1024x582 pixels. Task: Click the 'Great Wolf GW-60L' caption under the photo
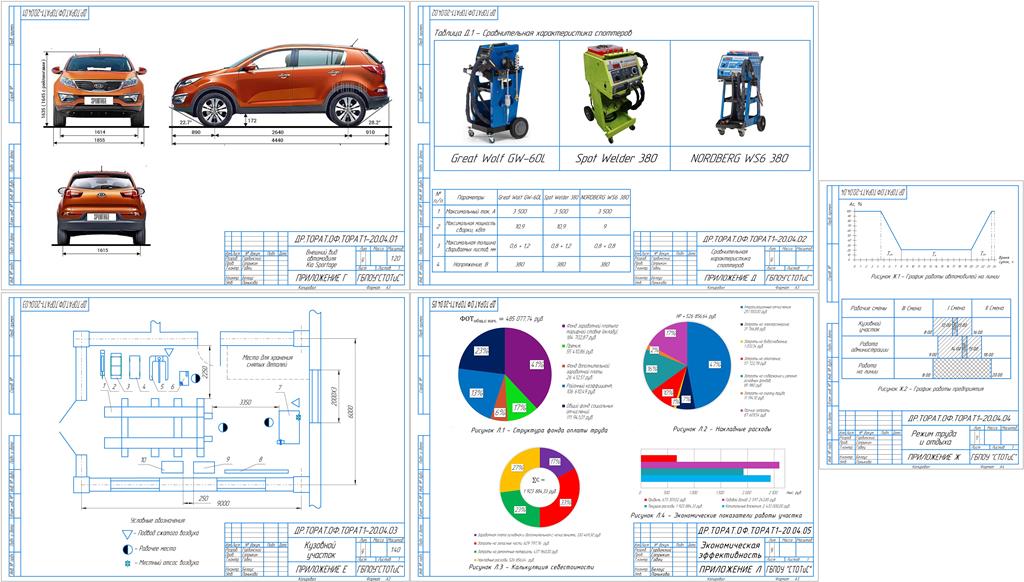(496, 159)
